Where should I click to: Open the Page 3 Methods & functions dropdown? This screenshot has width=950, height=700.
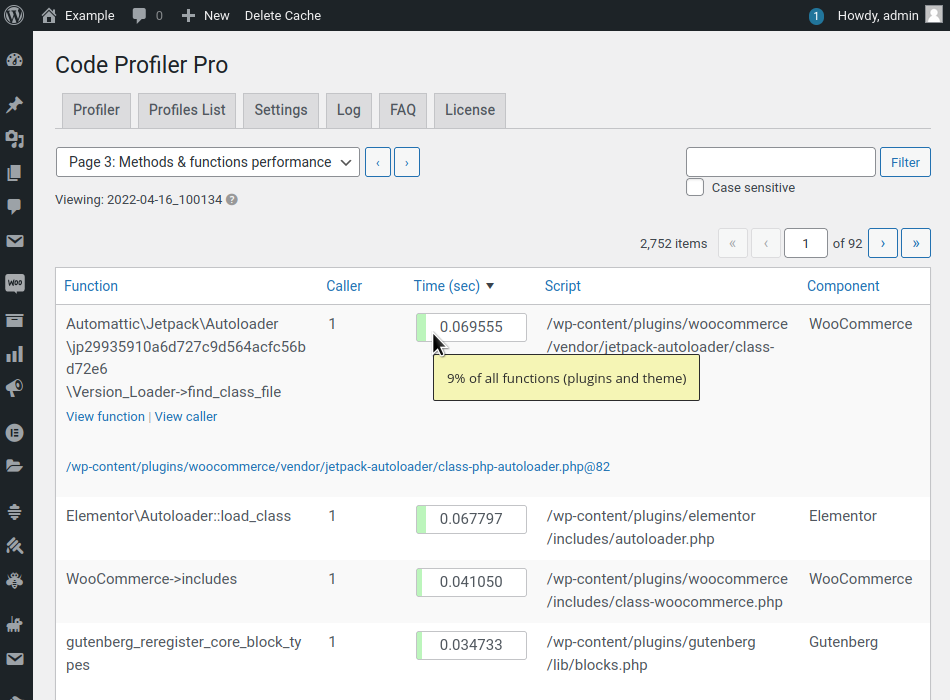tap(208, 162)
